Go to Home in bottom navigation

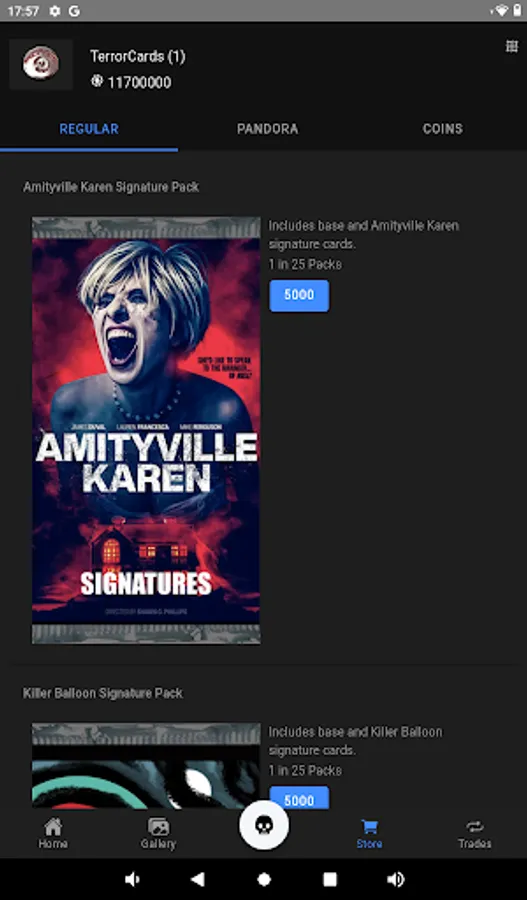coord(53,833)
